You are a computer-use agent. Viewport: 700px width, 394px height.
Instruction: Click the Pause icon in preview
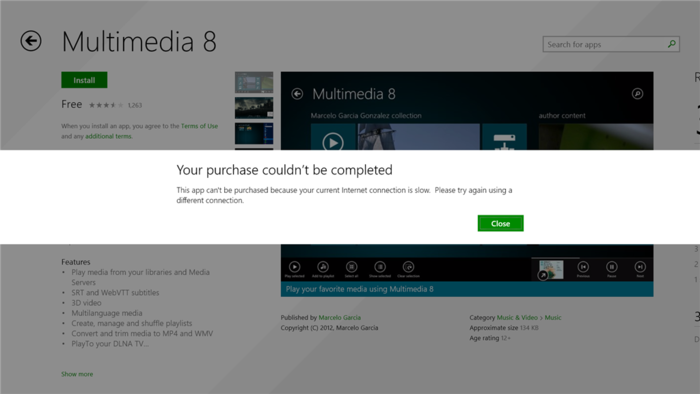612,267
